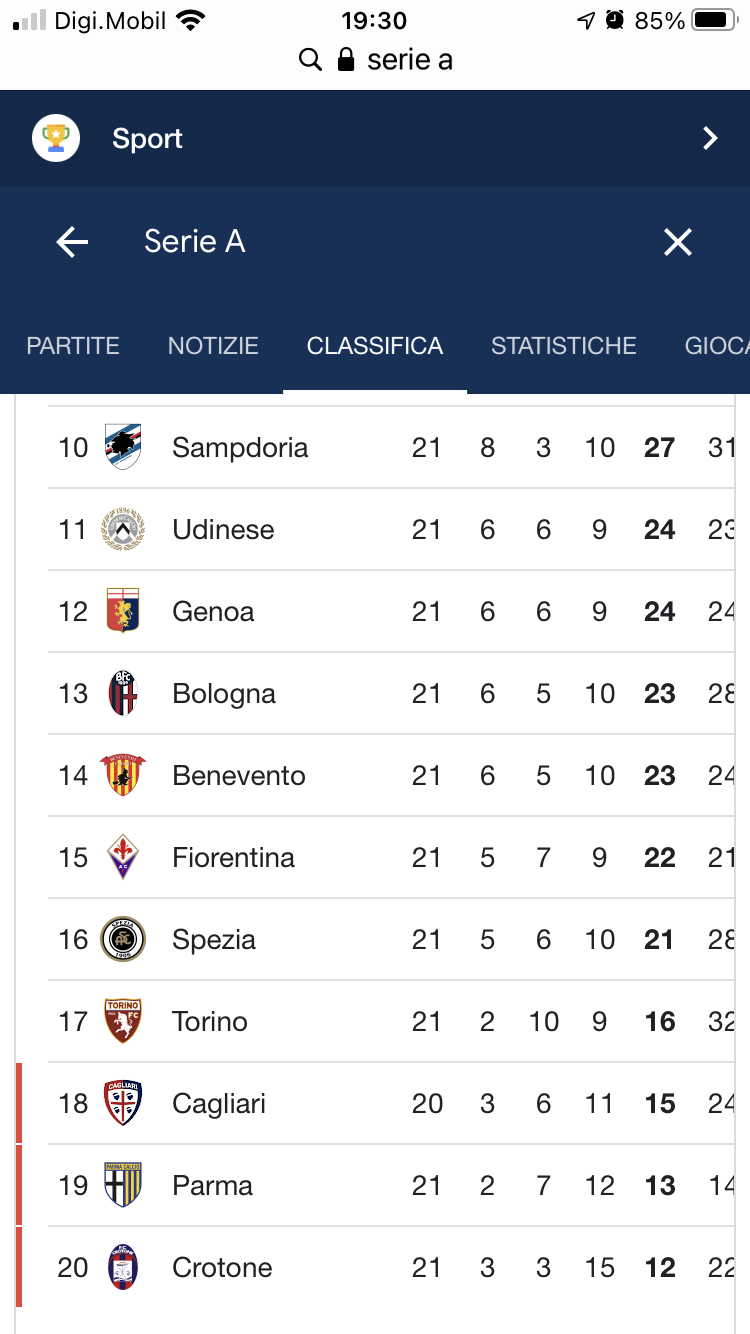Close Serie A panel with the X
The image size is (750, 1334).
pyautogui.click(x=678, y=242)
